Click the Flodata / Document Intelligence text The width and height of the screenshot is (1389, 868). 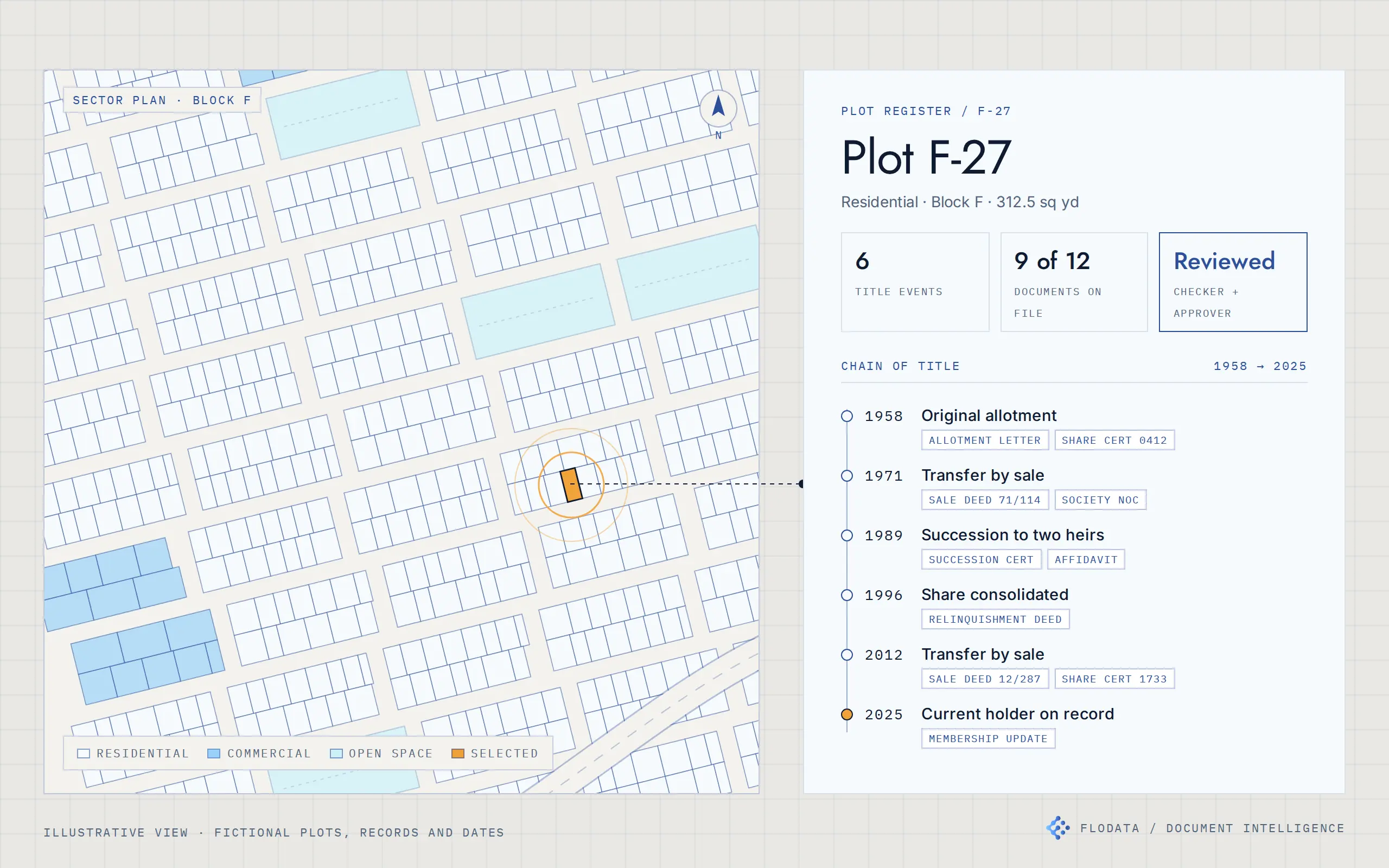[x=1212, y=828]
